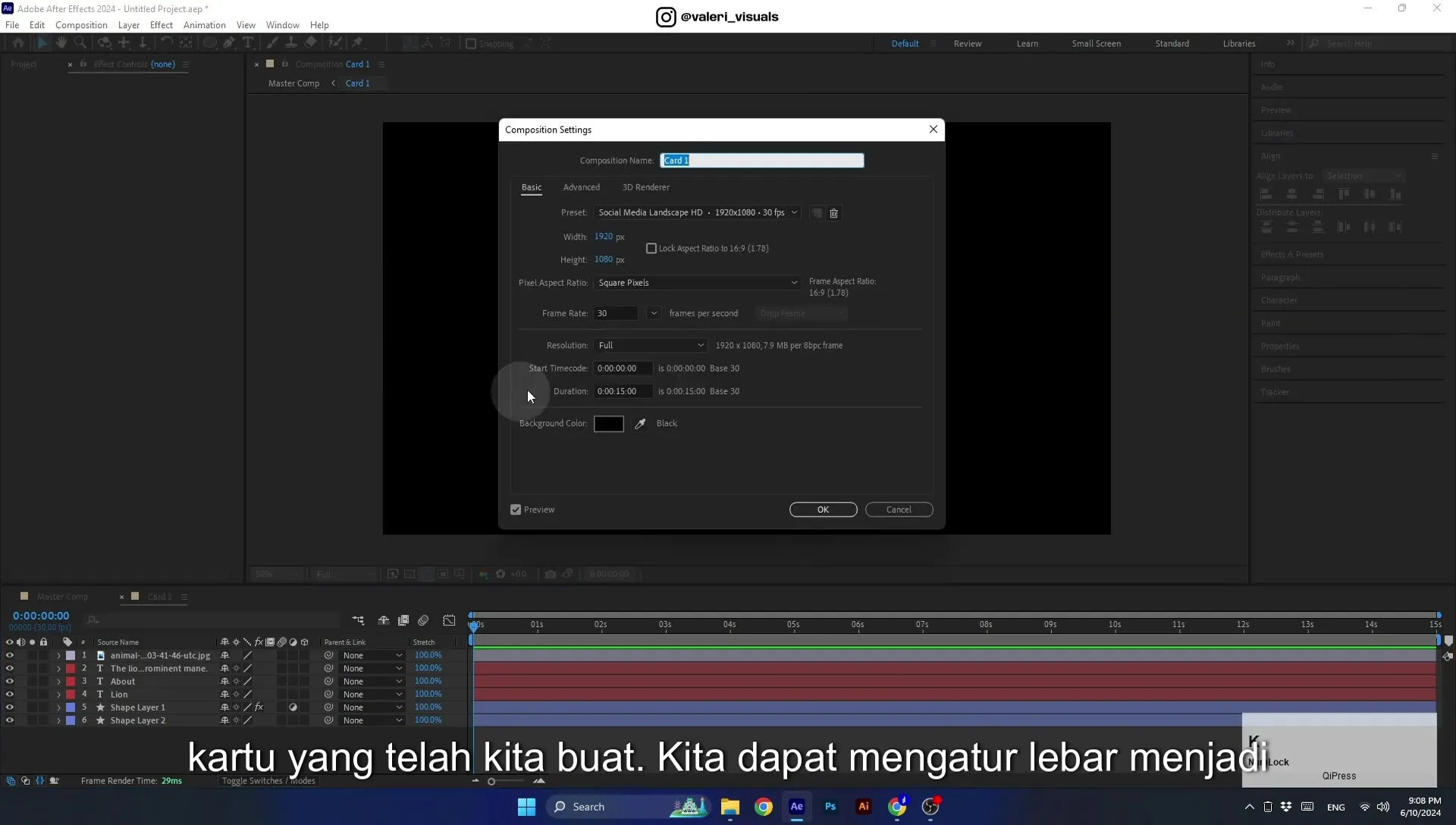1456x825 pixels.
Task: Hide the About layer with eye icon
Action: (x=10, y=682)
